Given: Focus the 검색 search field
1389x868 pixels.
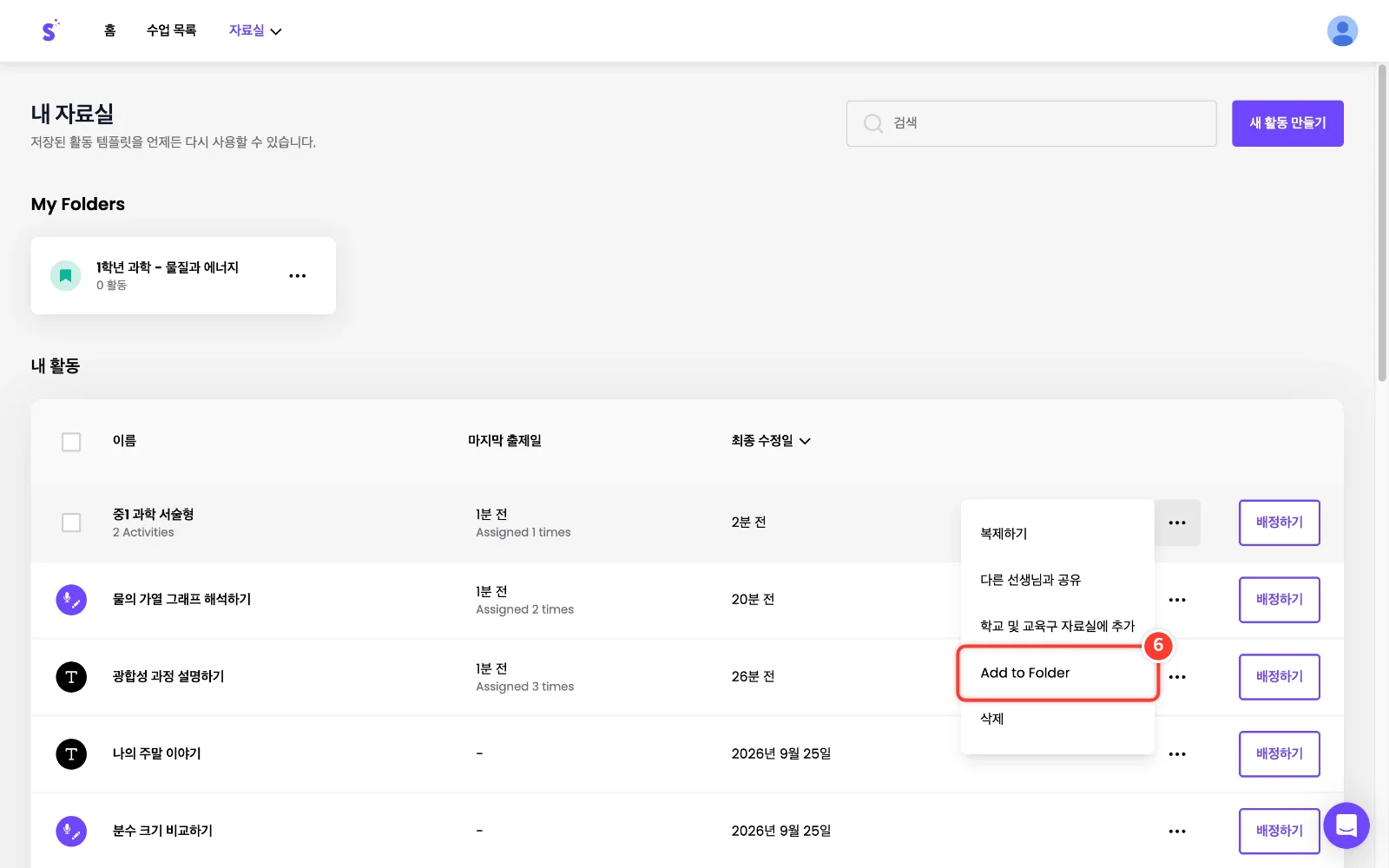Looking at the screenshot, I should point(1031,123).
